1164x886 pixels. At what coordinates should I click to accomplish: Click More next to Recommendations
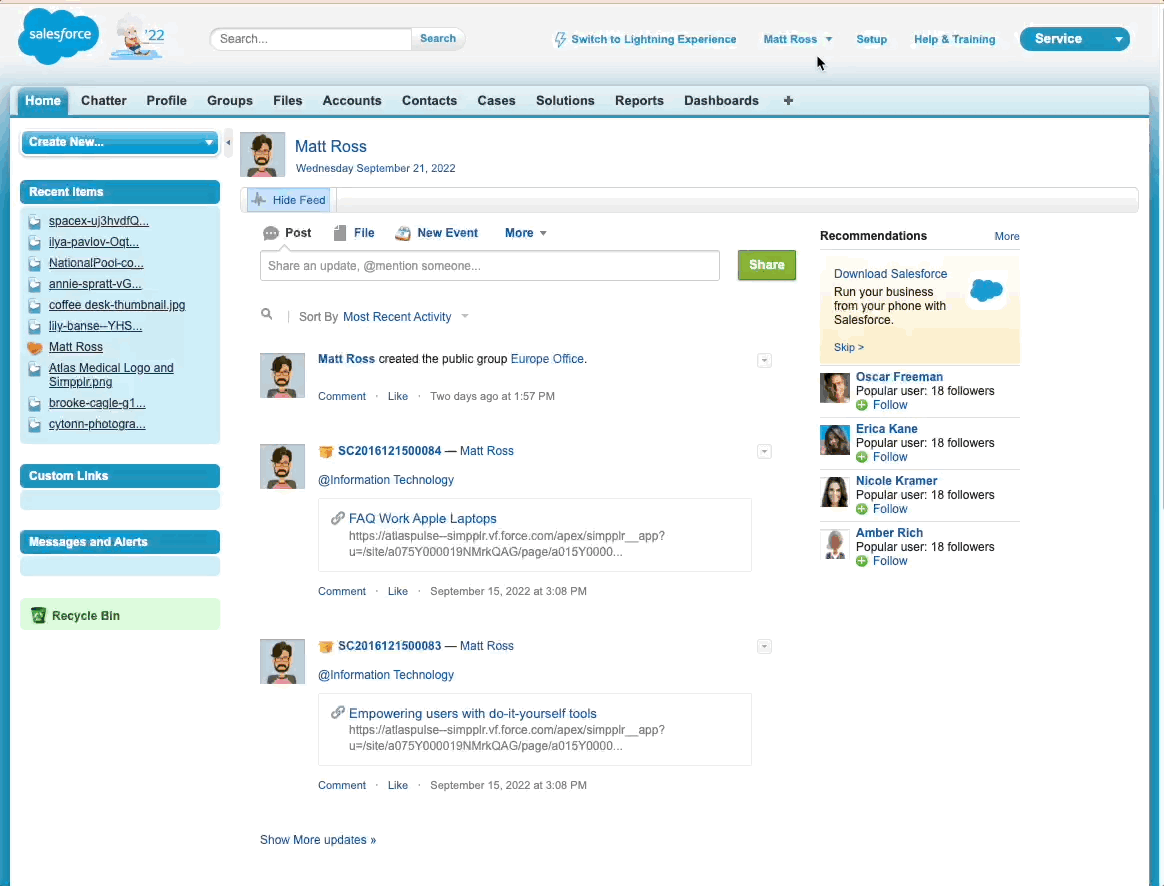(1007, 236)
